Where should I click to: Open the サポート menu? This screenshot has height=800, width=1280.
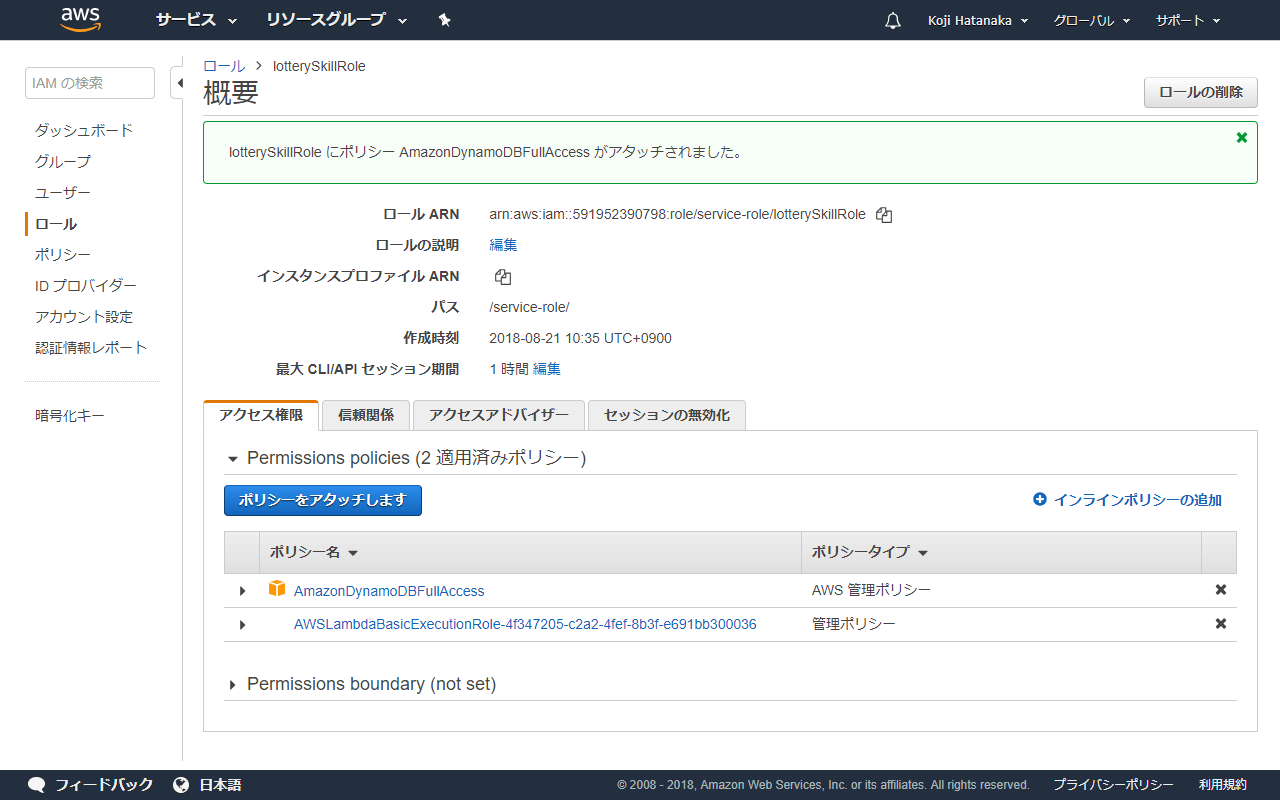1188,20
